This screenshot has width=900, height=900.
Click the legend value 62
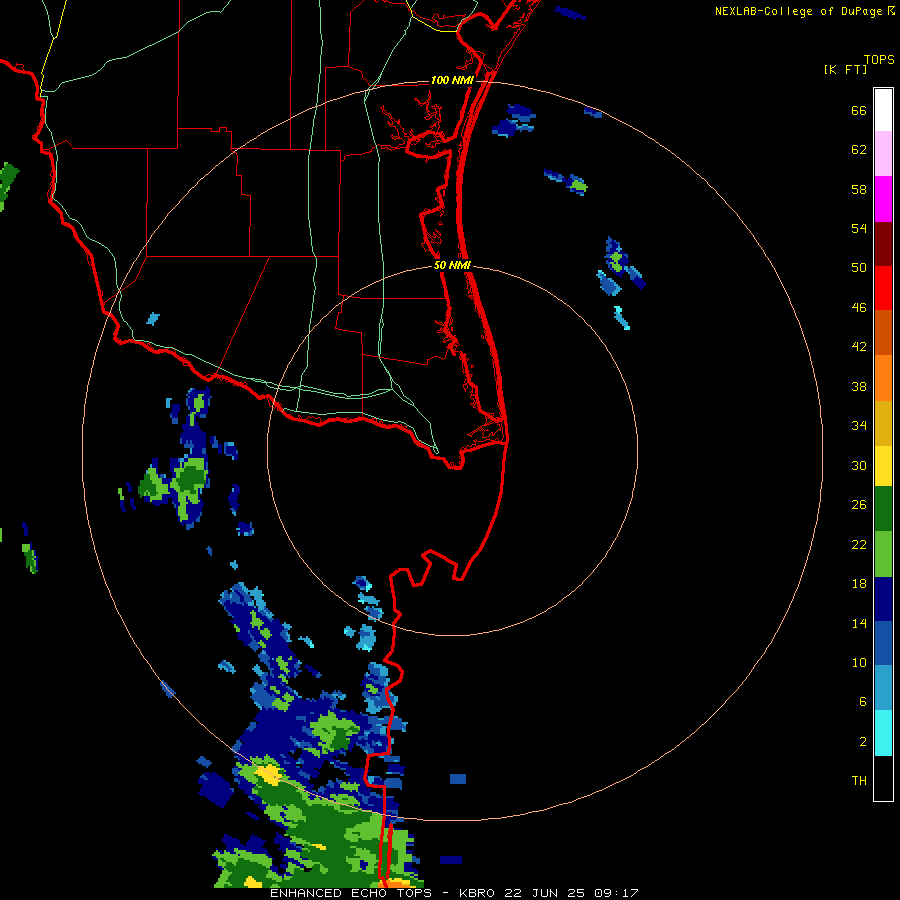click(859, 150)
